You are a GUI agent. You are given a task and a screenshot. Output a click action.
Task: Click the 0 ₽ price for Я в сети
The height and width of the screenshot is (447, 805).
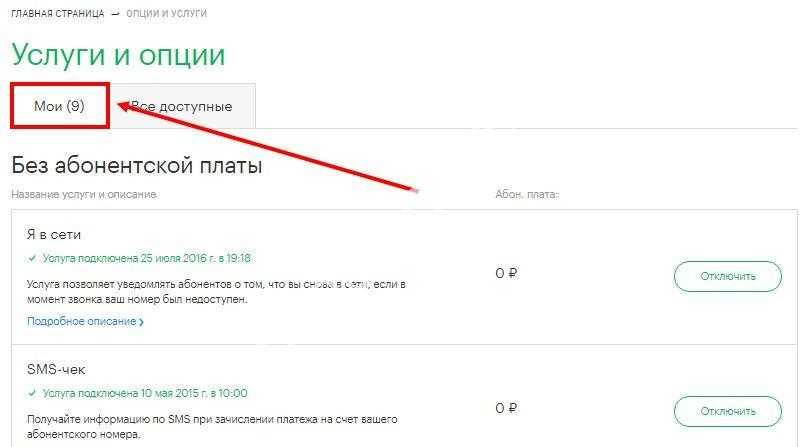coord(507,273)
